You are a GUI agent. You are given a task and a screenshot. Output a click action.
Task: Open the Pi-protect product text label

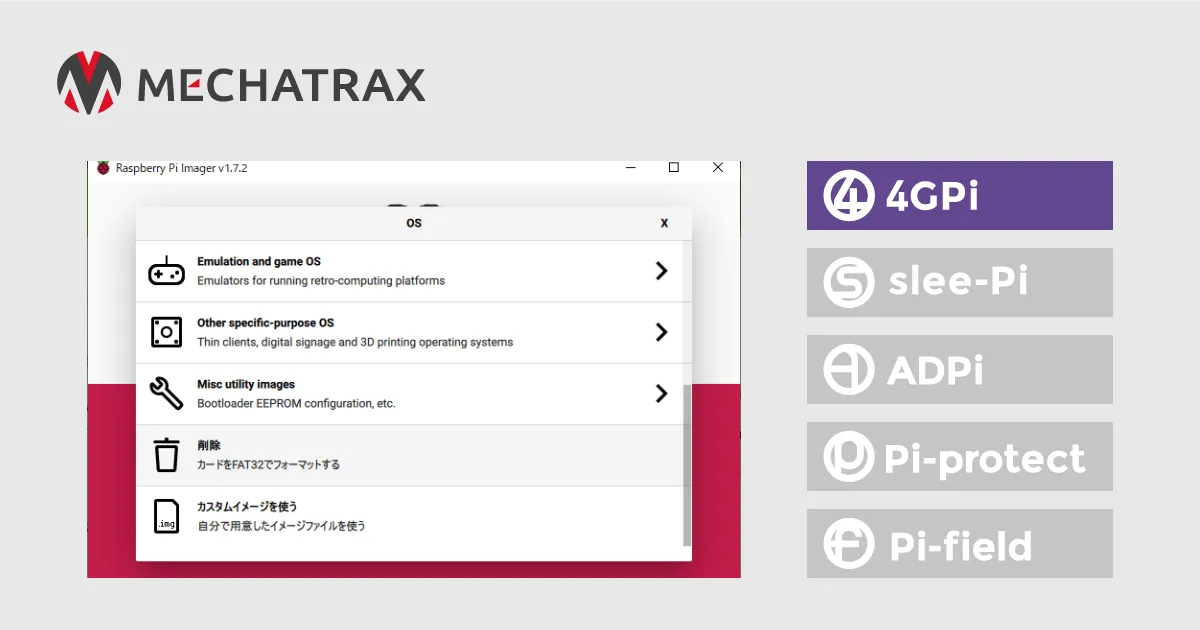coord(985,459)
